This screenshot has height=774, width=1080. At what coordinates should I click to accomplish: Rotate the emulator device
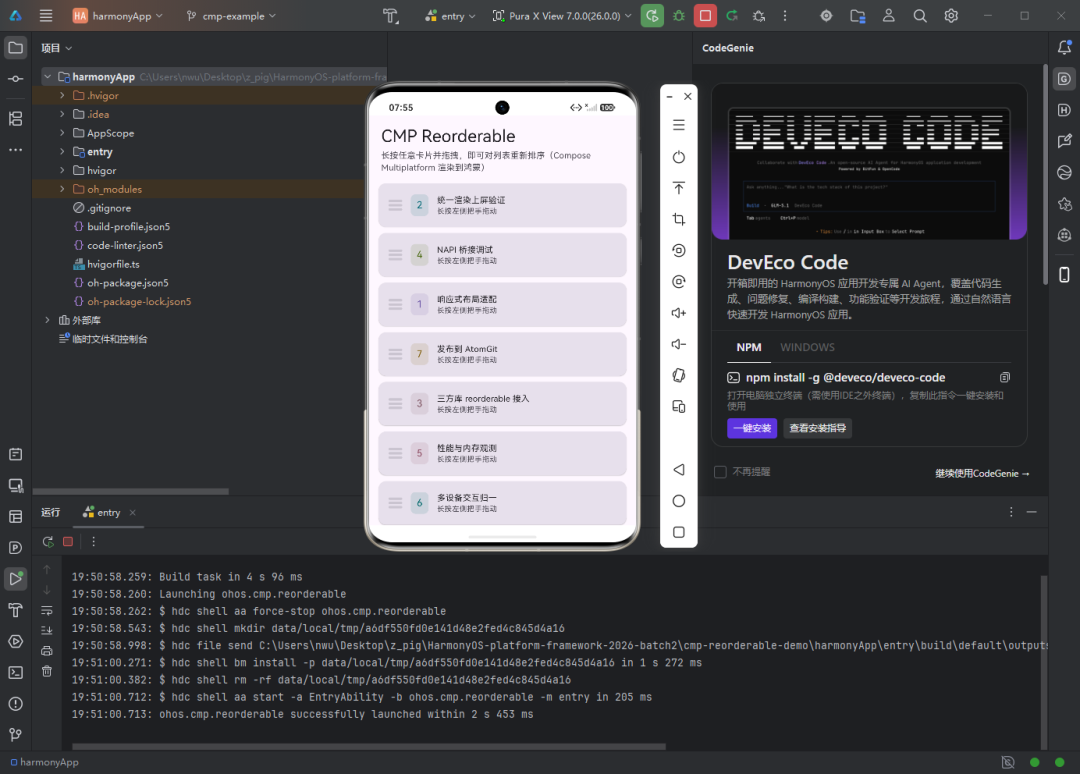point(678,375)
